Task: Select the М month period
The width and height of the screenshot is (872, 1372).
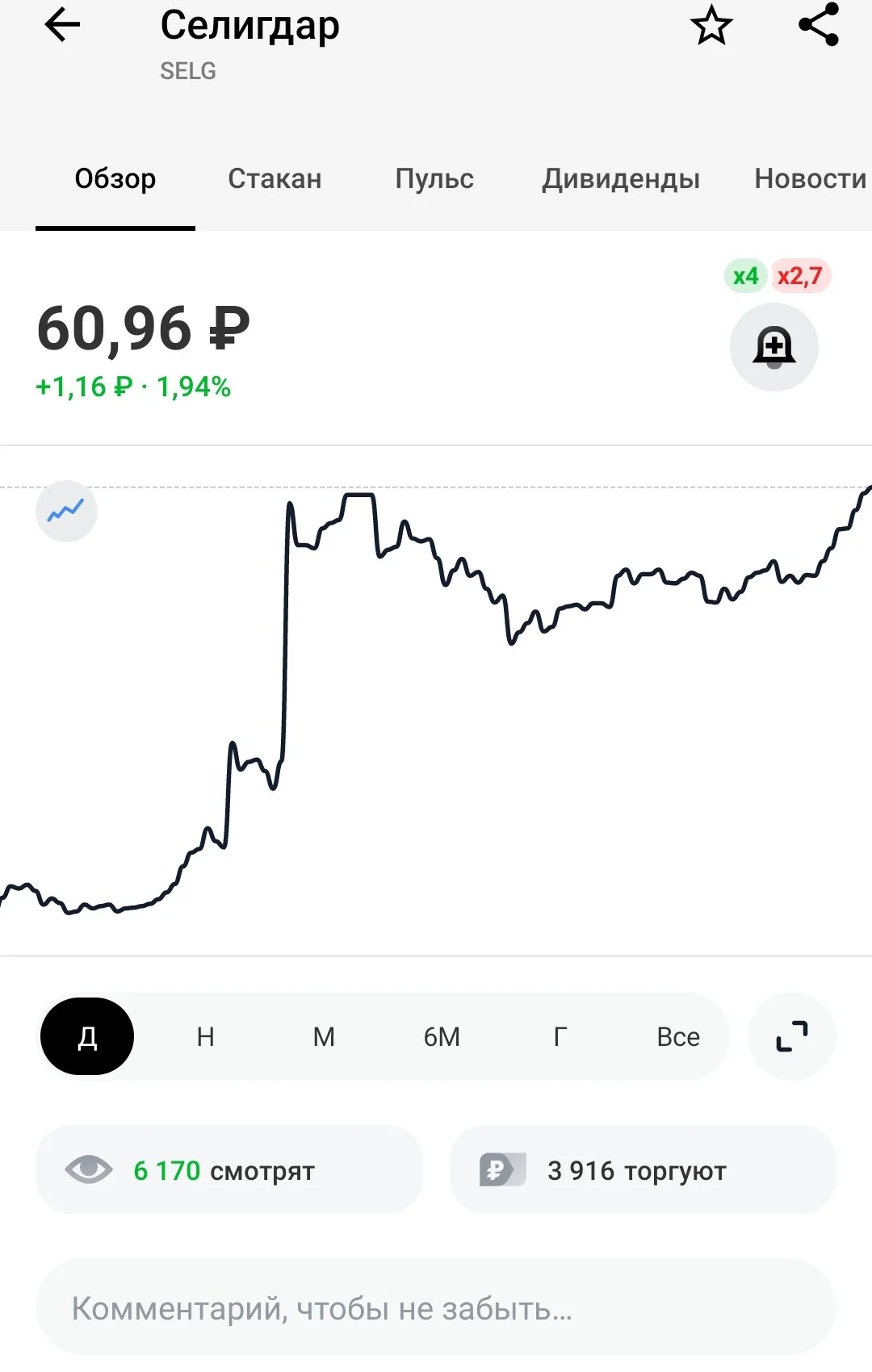Action: 324,1036
